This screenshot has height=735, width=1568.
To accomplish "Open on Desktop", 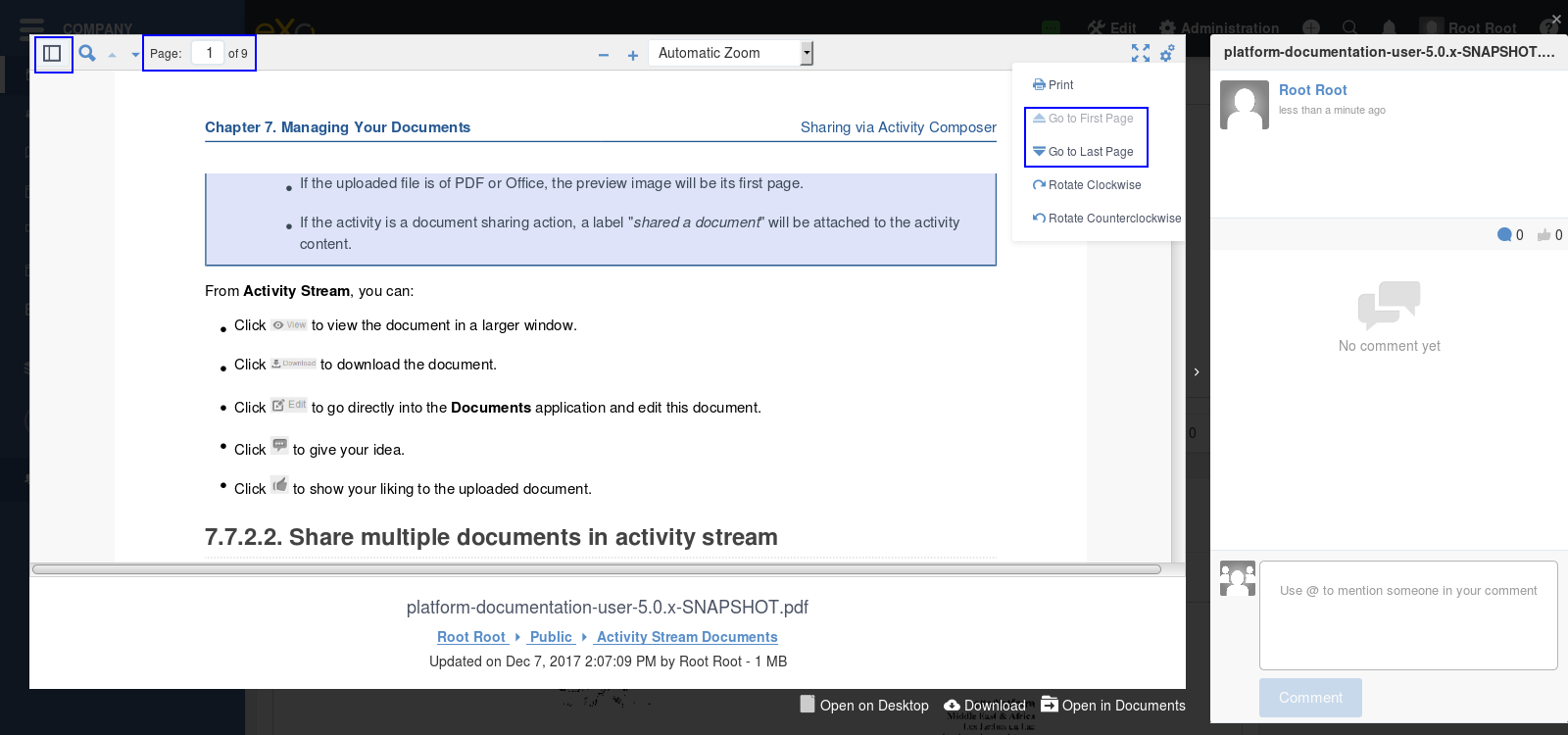I will click(864, 705).
